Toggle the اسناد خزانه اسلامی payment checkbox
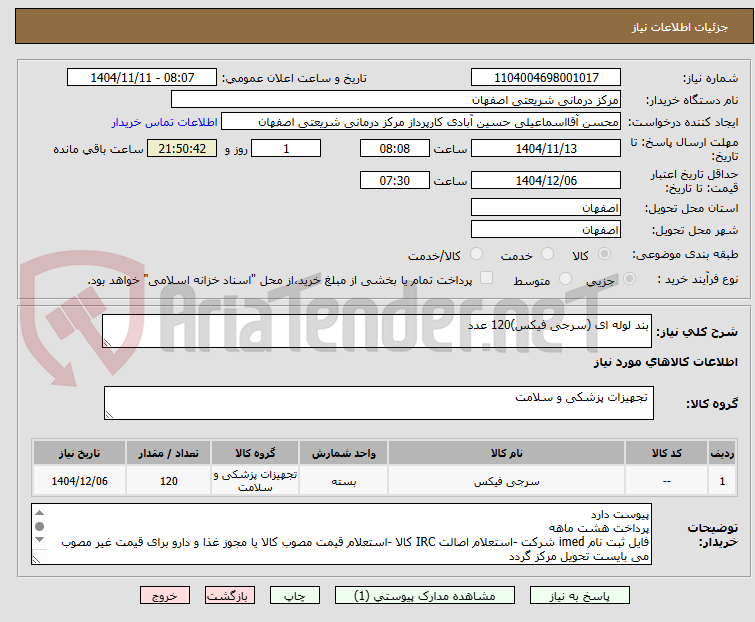The image size is (755, 622). click(486, 278)
